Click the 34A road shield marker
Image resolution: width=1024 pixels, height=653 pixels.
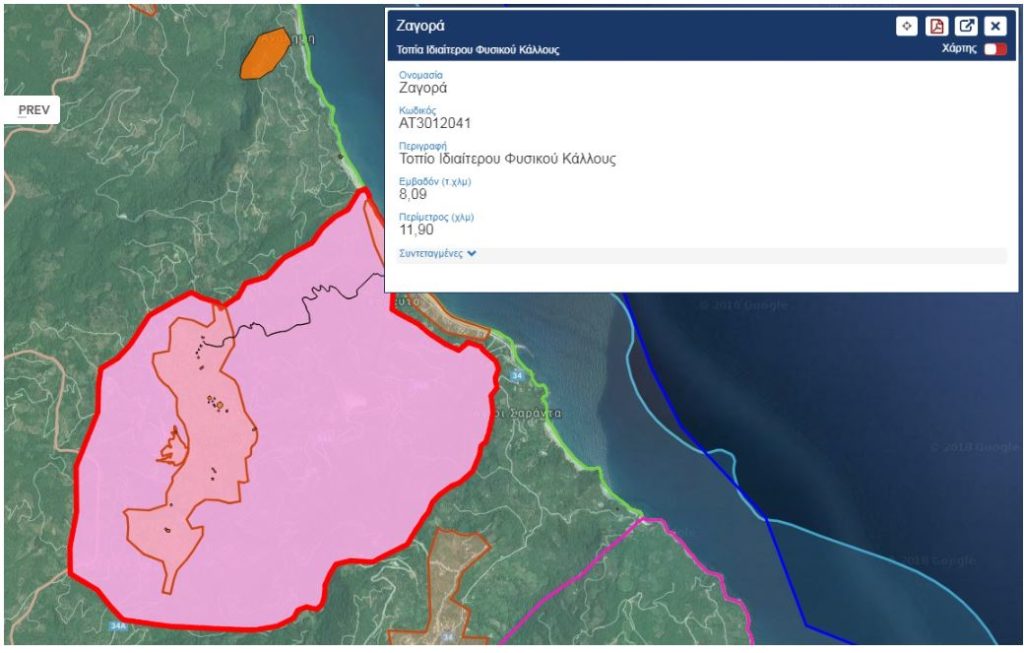[118, 626]
